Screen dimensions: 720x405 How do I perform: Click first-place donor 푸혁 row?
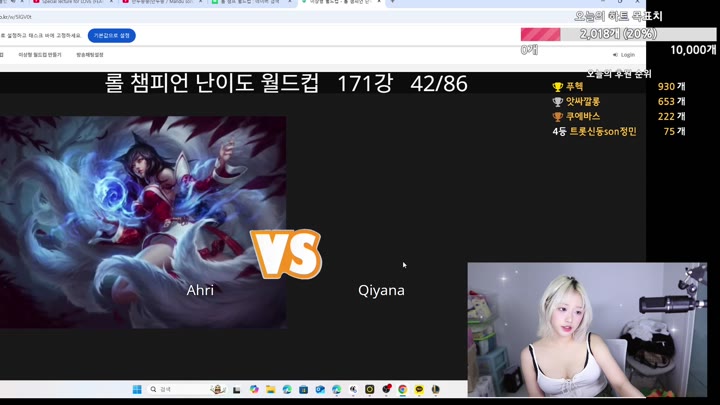click(619, 86)
